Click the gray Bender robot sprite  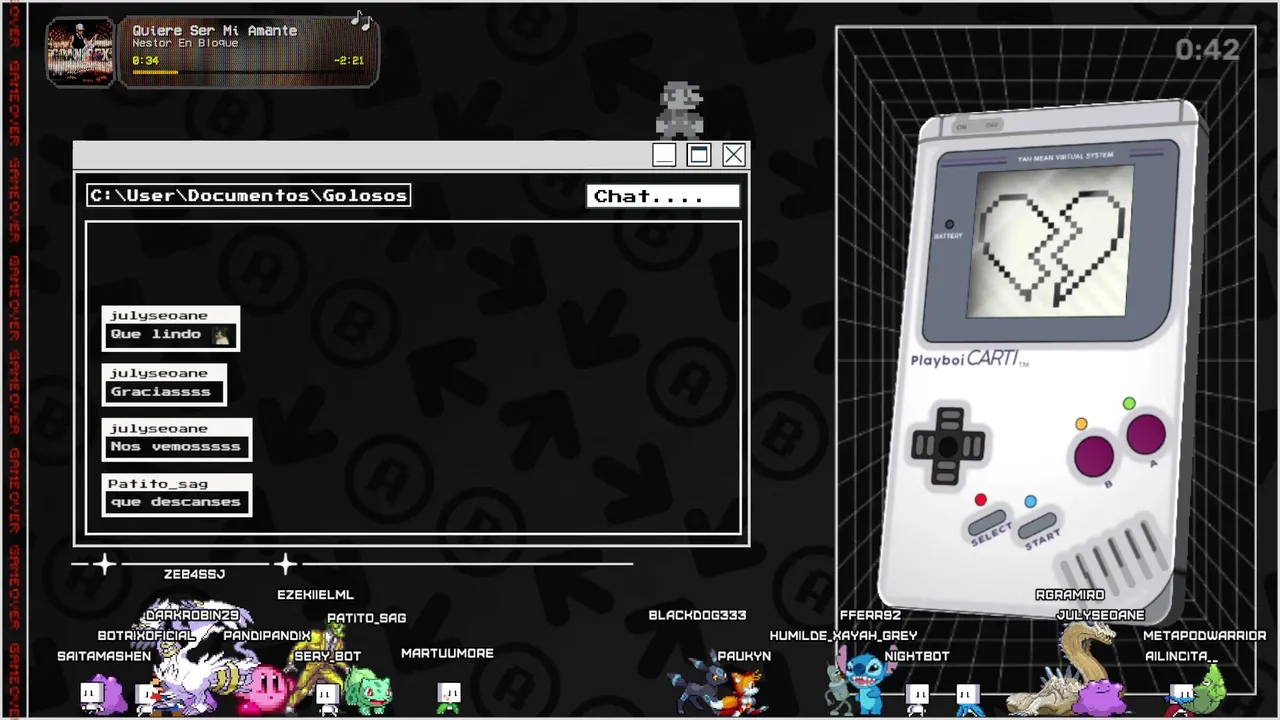point(839,688)
